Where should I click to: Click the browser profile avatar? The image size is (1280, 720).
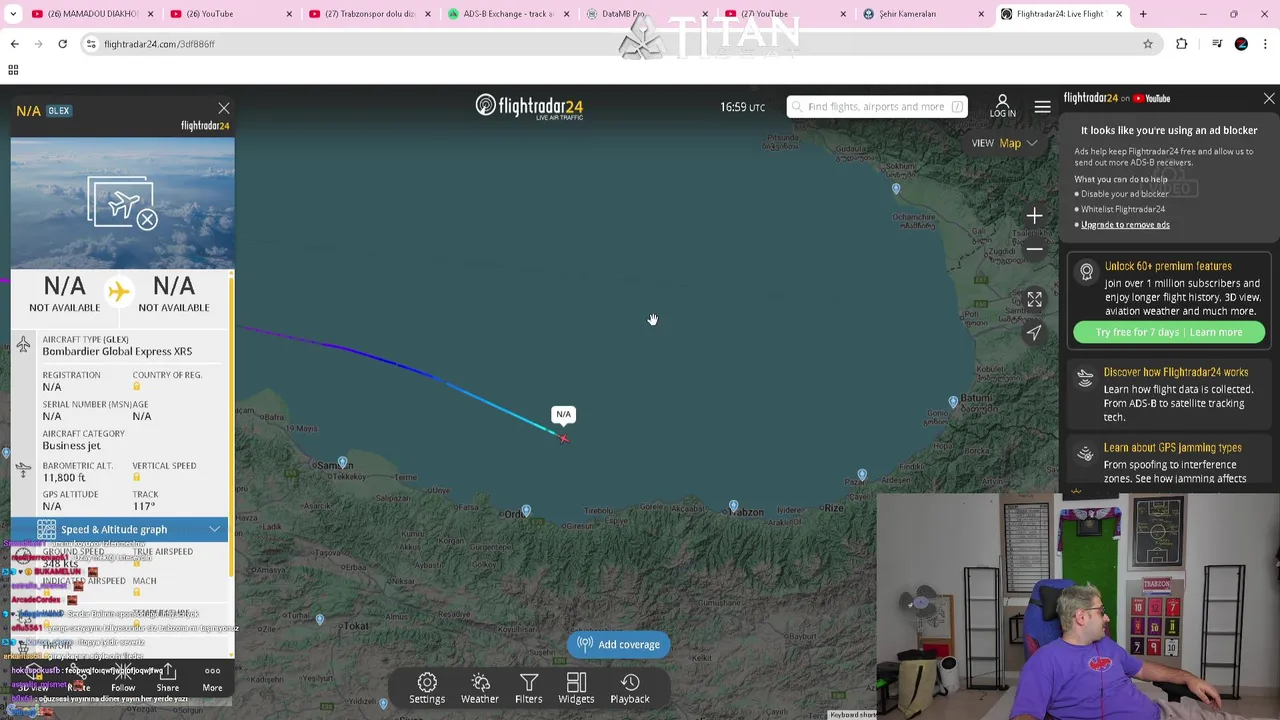pos(1241,44)
